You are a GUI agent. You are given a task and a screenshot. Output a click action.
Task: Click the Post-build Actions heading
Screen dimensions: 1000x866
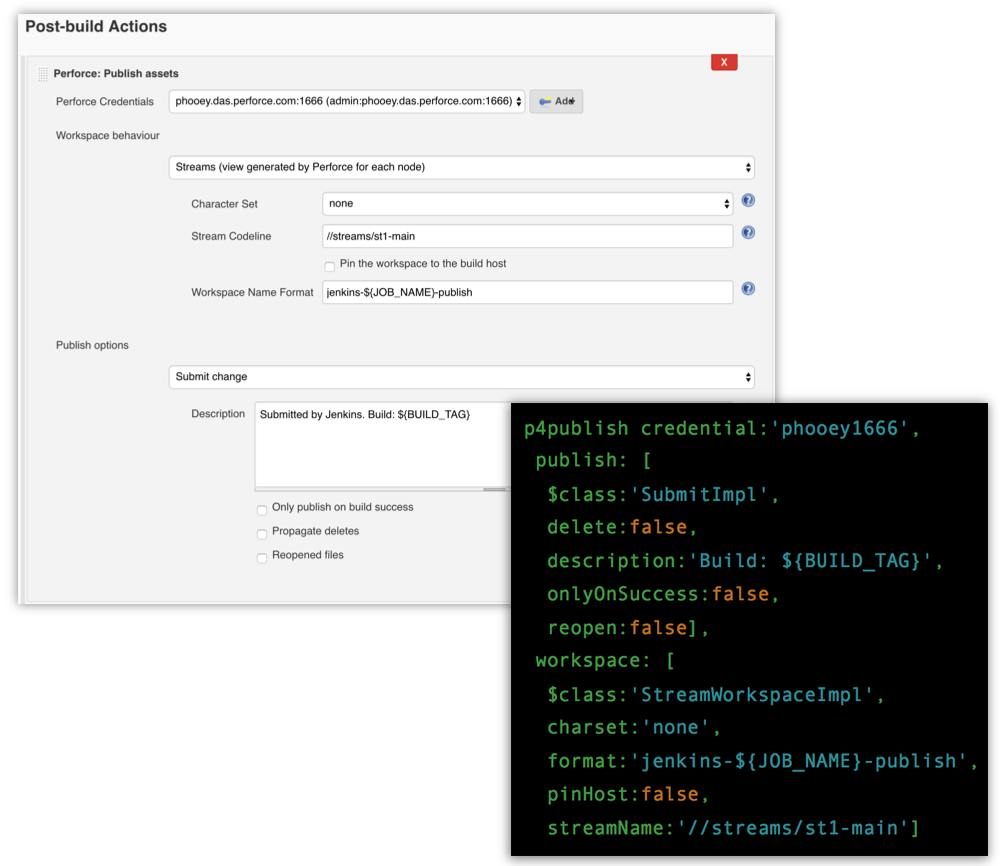pyautogui.click(x=96, y=27)
